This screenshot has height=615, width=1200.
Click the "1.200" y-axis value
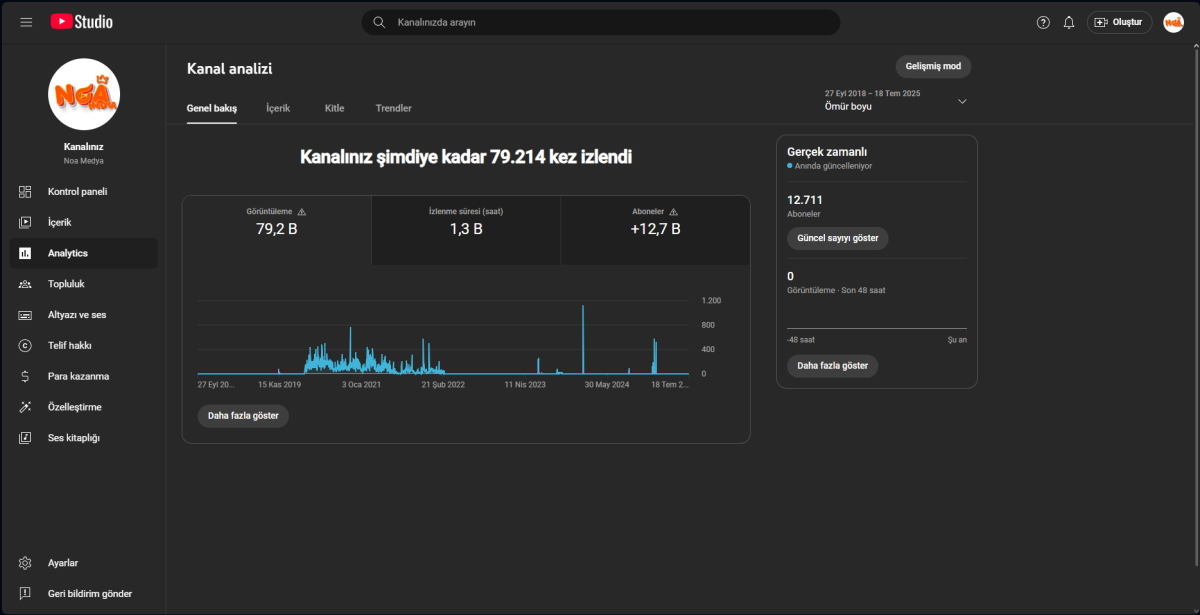[711, 301]
